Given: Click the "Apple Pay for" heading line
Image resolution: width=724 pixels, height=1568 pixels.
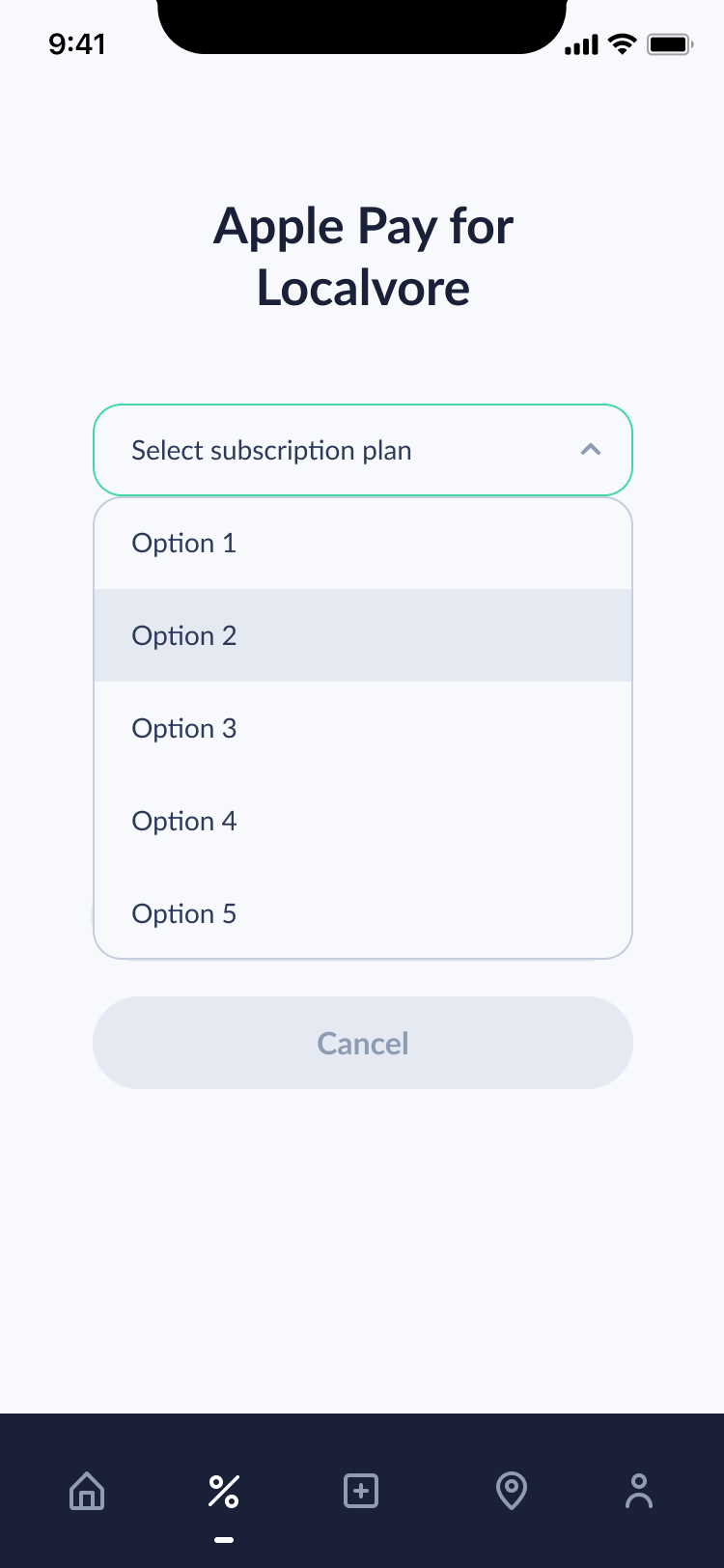Looking at the screenshot, I should [x=363, y=227].
